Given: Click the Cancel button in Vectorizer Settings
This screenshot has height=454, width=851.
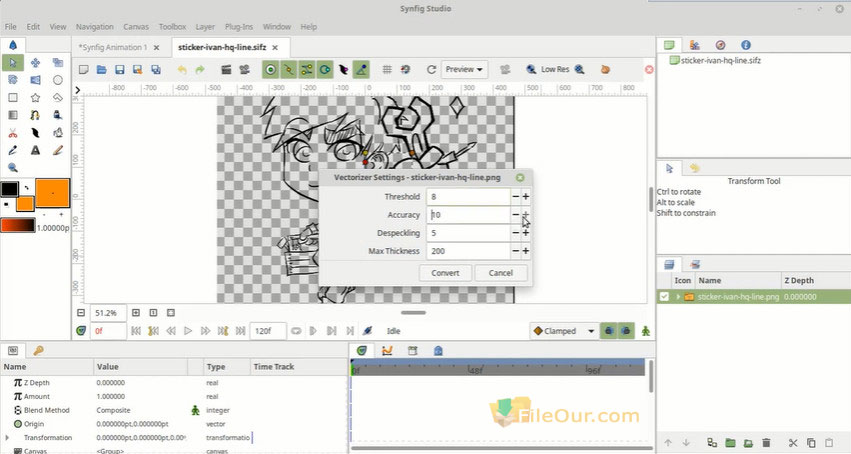Looking at the screenshot, I should (500, 273).
